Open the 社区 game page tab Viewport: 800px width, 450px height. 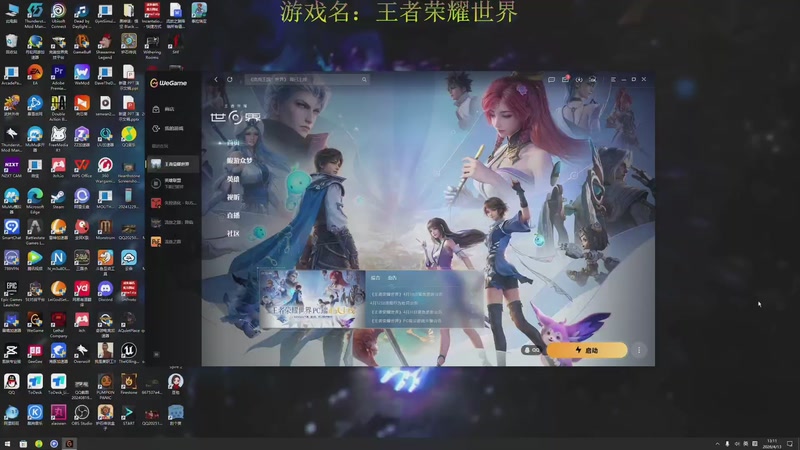coord(233,234)
